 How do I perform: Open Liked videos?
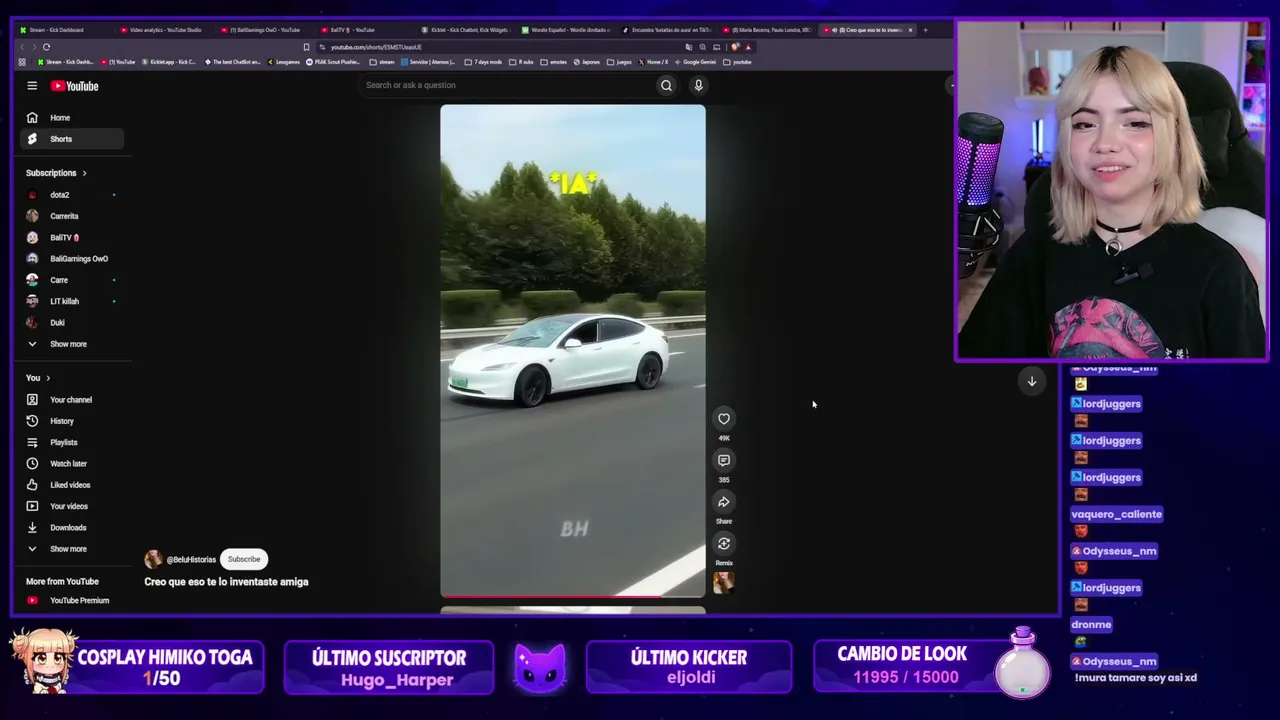coord(70,485)
